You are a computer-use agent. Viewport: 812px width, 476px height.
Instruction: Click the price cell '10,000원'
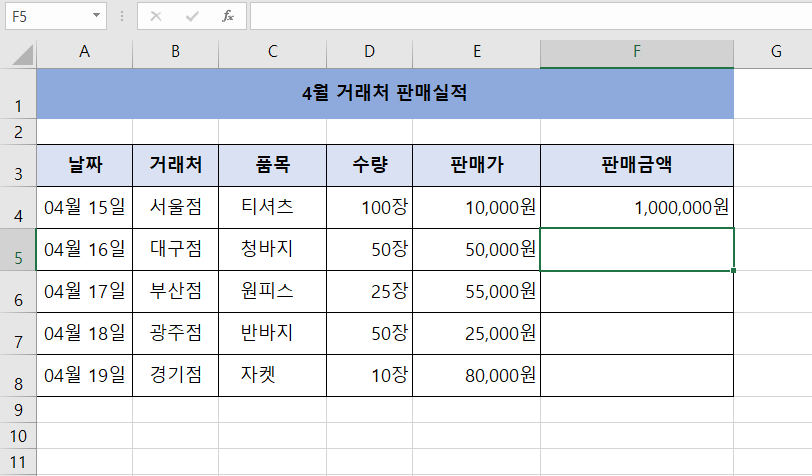pos(476,208)
